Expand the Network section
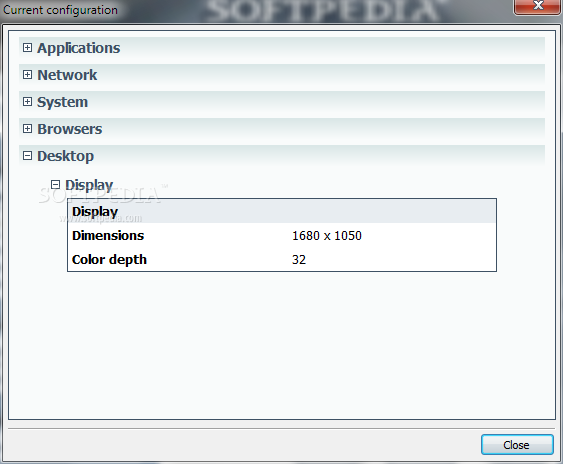Viewport: 563px width, 464px height. pos(27,75)
